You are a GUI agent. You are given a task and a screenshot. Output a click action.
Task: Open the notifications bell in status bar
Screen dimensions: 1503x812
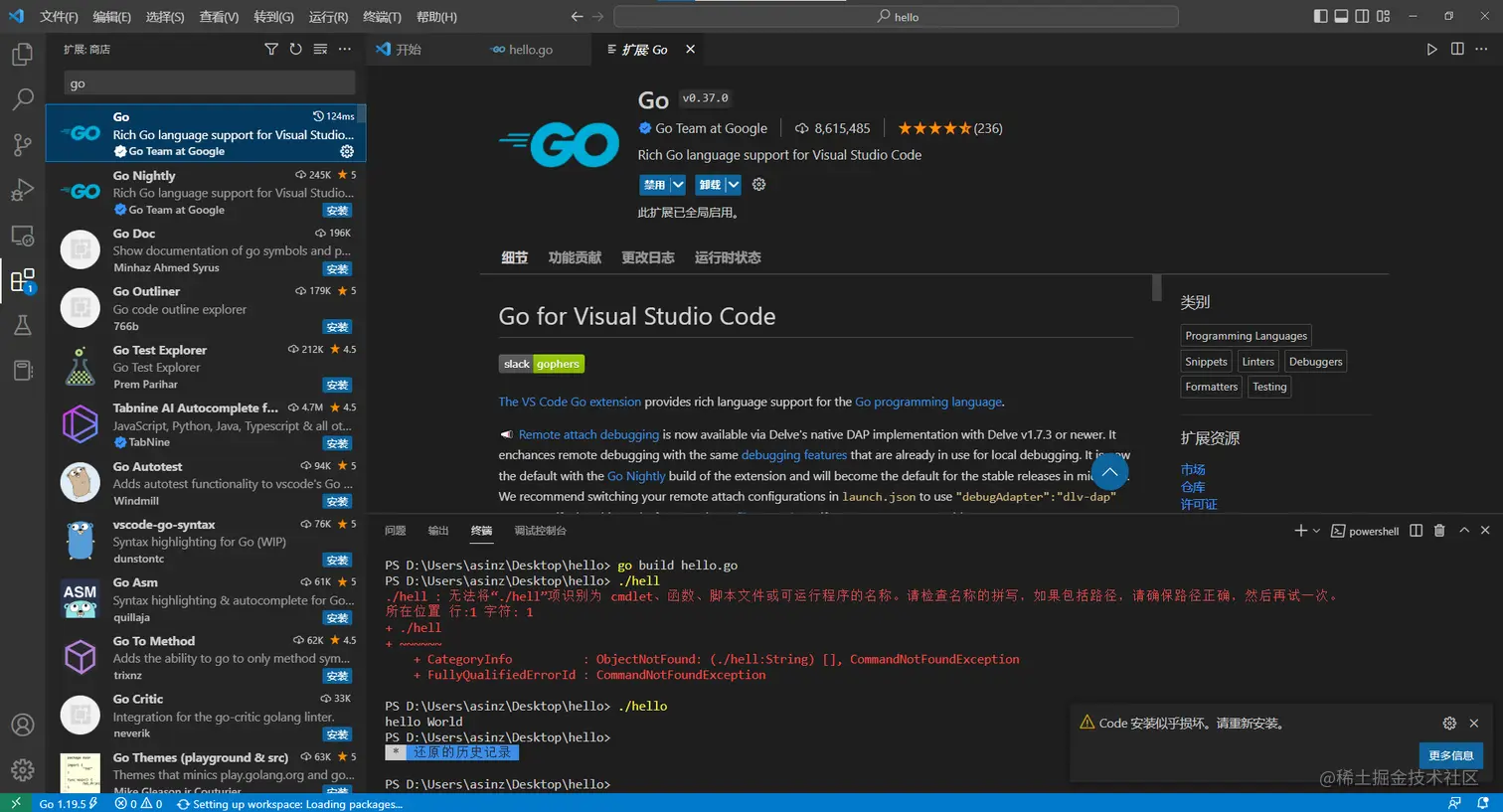pyautogui.click(x=1483, y=803)
